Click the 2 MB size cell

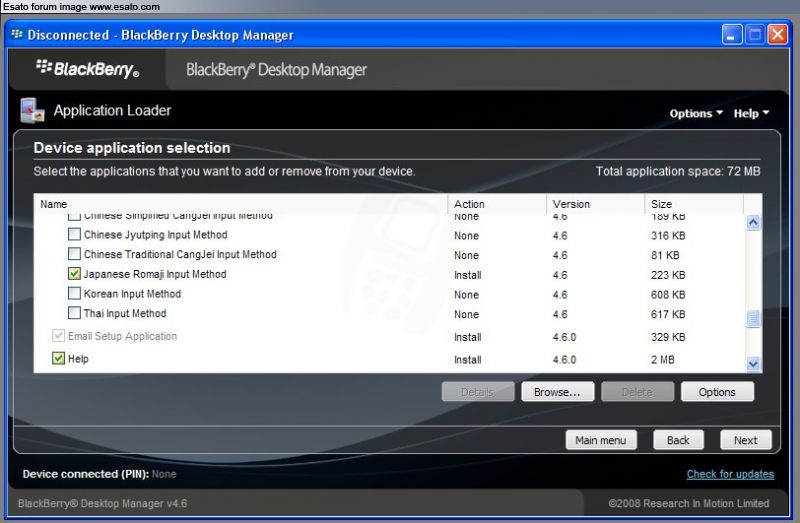662,360
